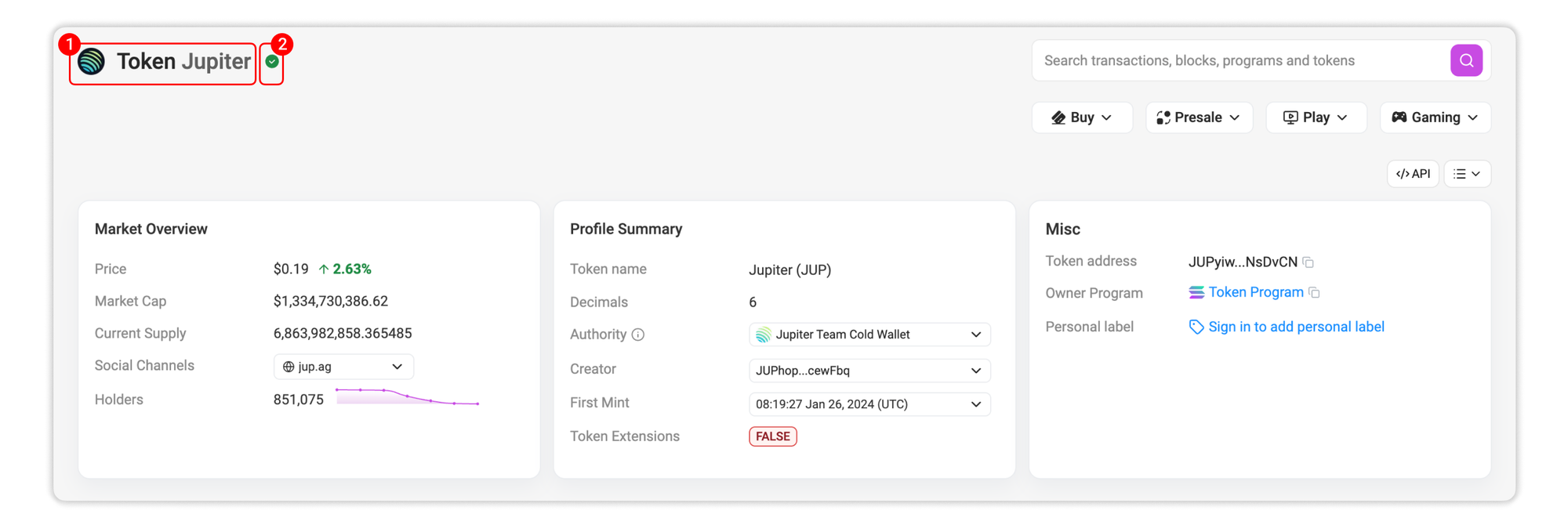
Task: Open the list view options dropdown
Action: click(x=1467, y=174)
